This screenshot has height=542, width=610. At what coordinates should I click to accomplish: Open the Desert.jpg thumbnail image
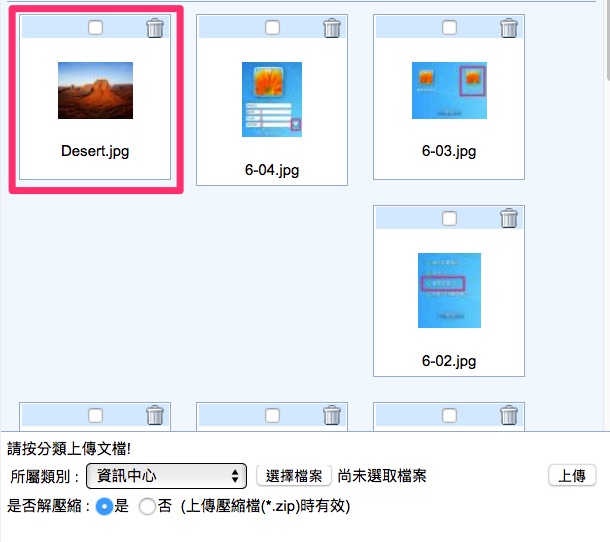pos(95,90)
